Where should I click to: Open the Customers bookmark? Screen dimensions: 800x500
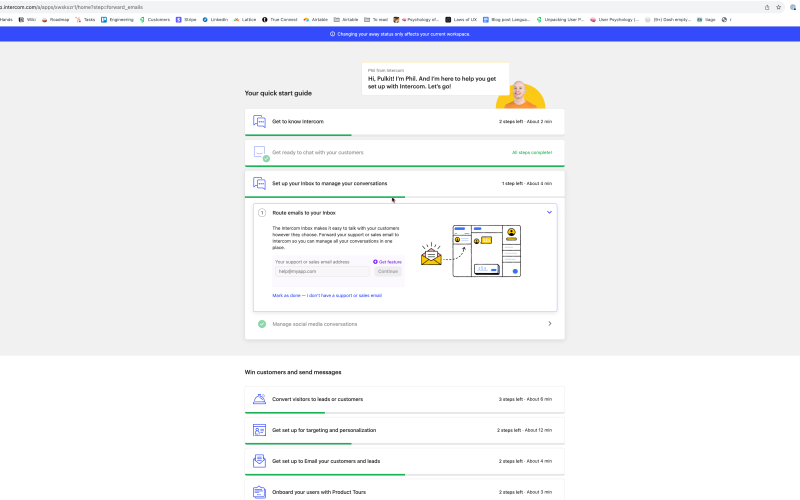coord(155,19)
